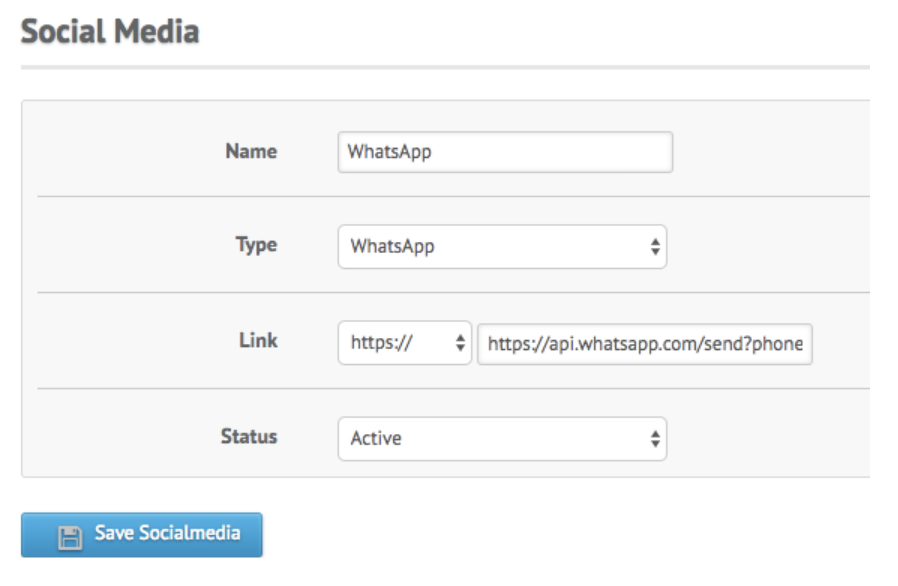Click the https:// text in protocol selector
898x586 pixels.
381,343
